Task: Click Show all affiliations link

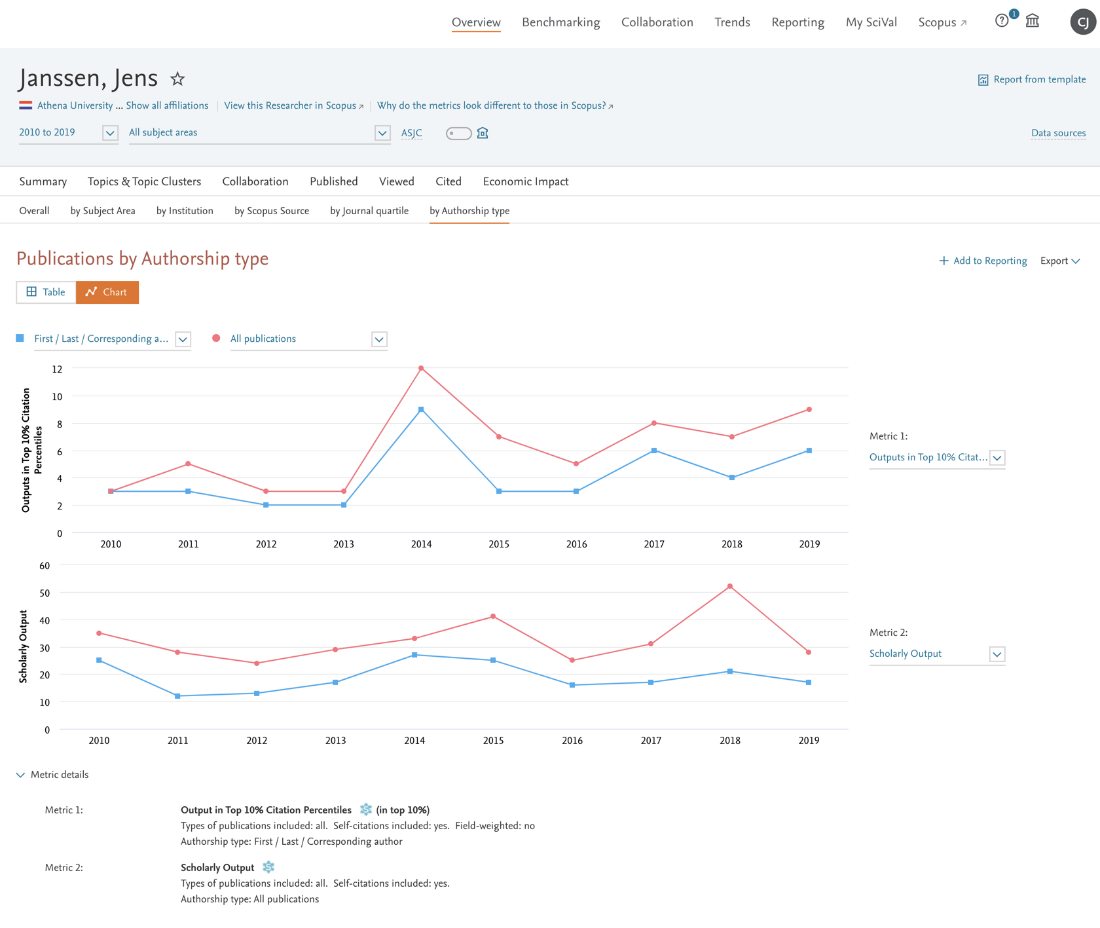Action: click(167, 105)
